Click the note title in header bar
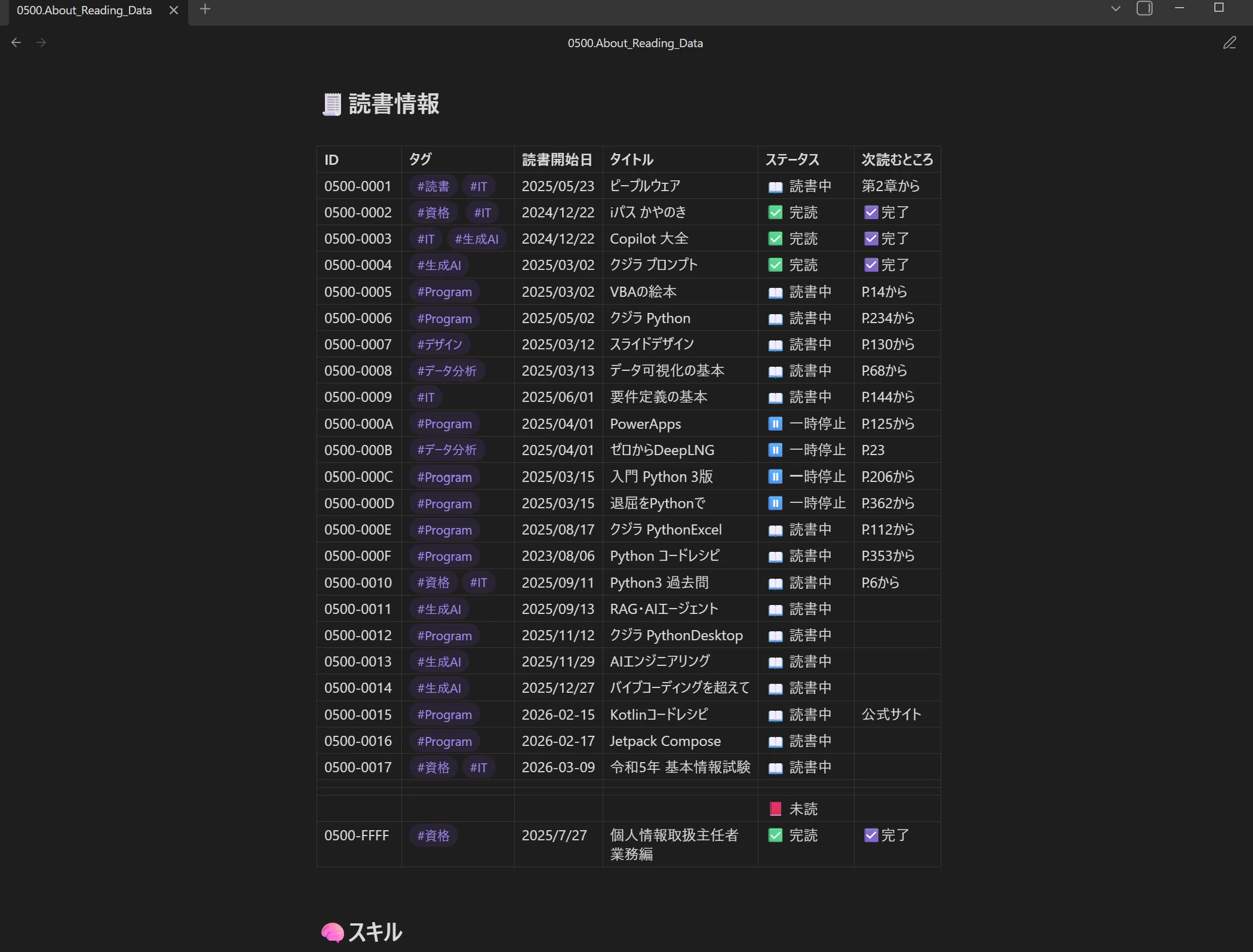Viewport: 1253px width, 952px height. 635,43
